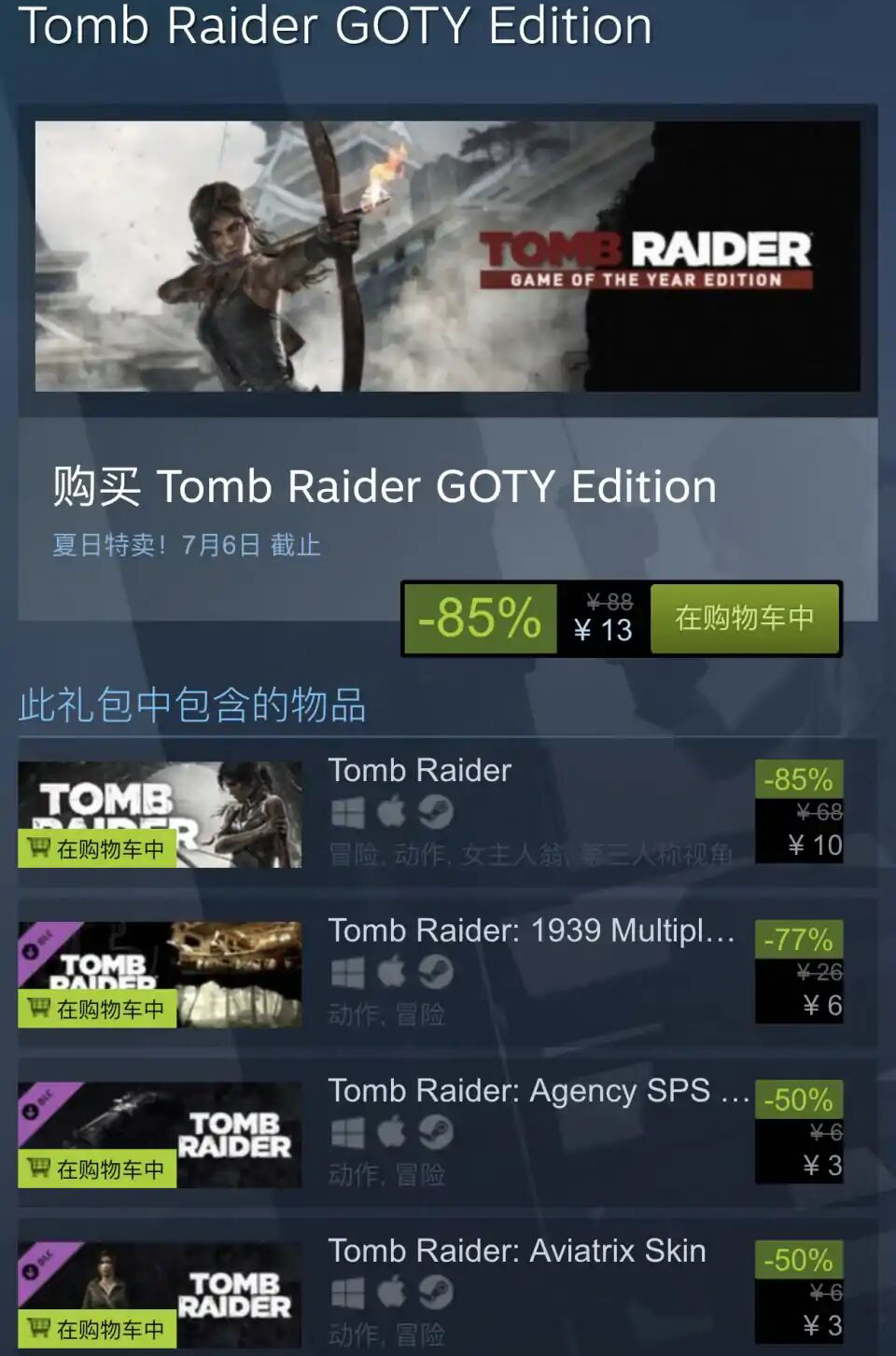
Task: Click Windows icon under Aviatrix Skin item
Action: click(x=347, y=1293)
